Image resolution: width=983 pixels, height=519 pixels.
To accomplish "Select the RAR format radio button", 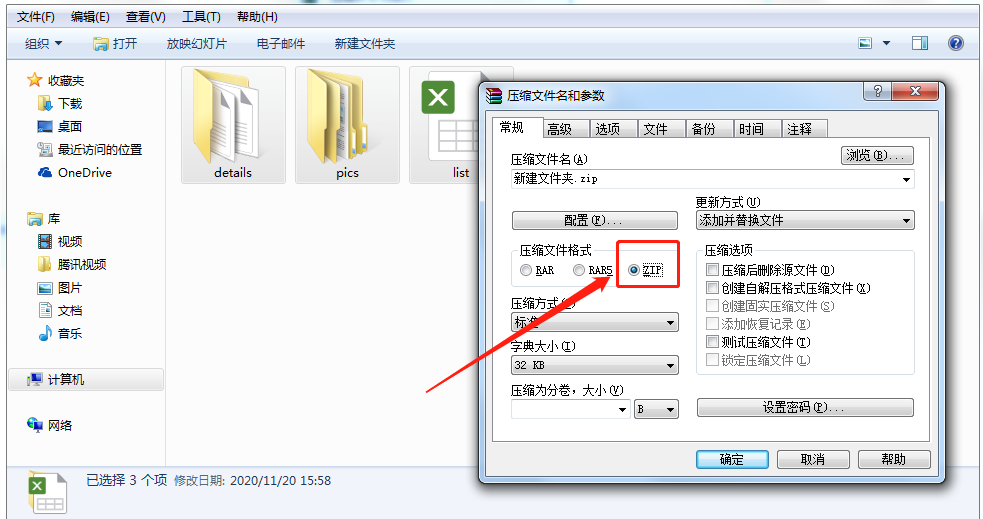I will [526, 270].
